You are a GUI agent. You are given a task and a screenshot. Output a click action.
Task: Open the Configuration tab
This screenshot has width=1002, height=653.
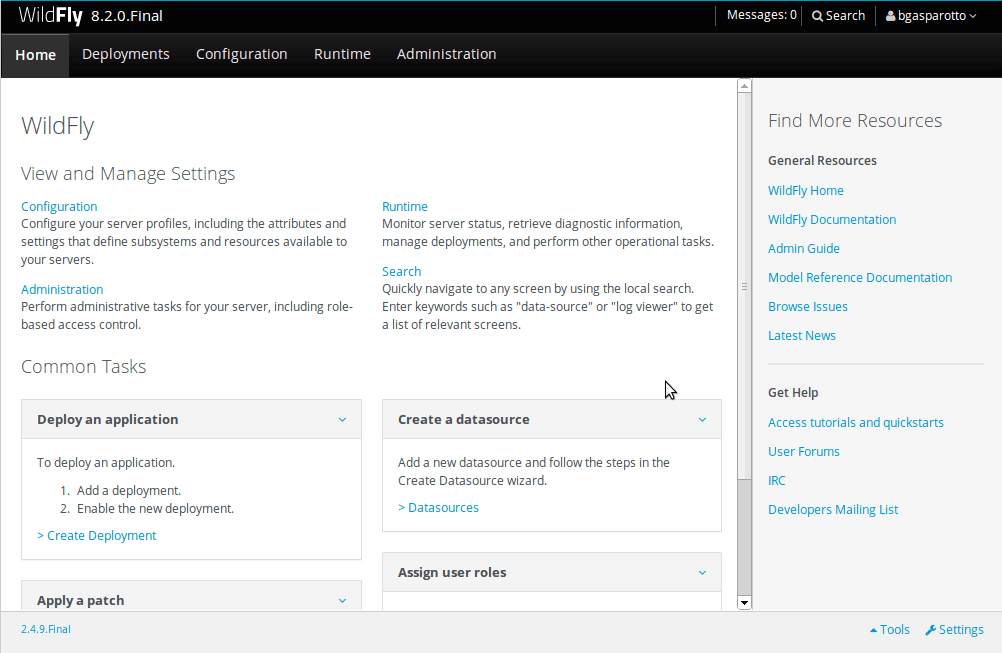[x=242, y=54]
